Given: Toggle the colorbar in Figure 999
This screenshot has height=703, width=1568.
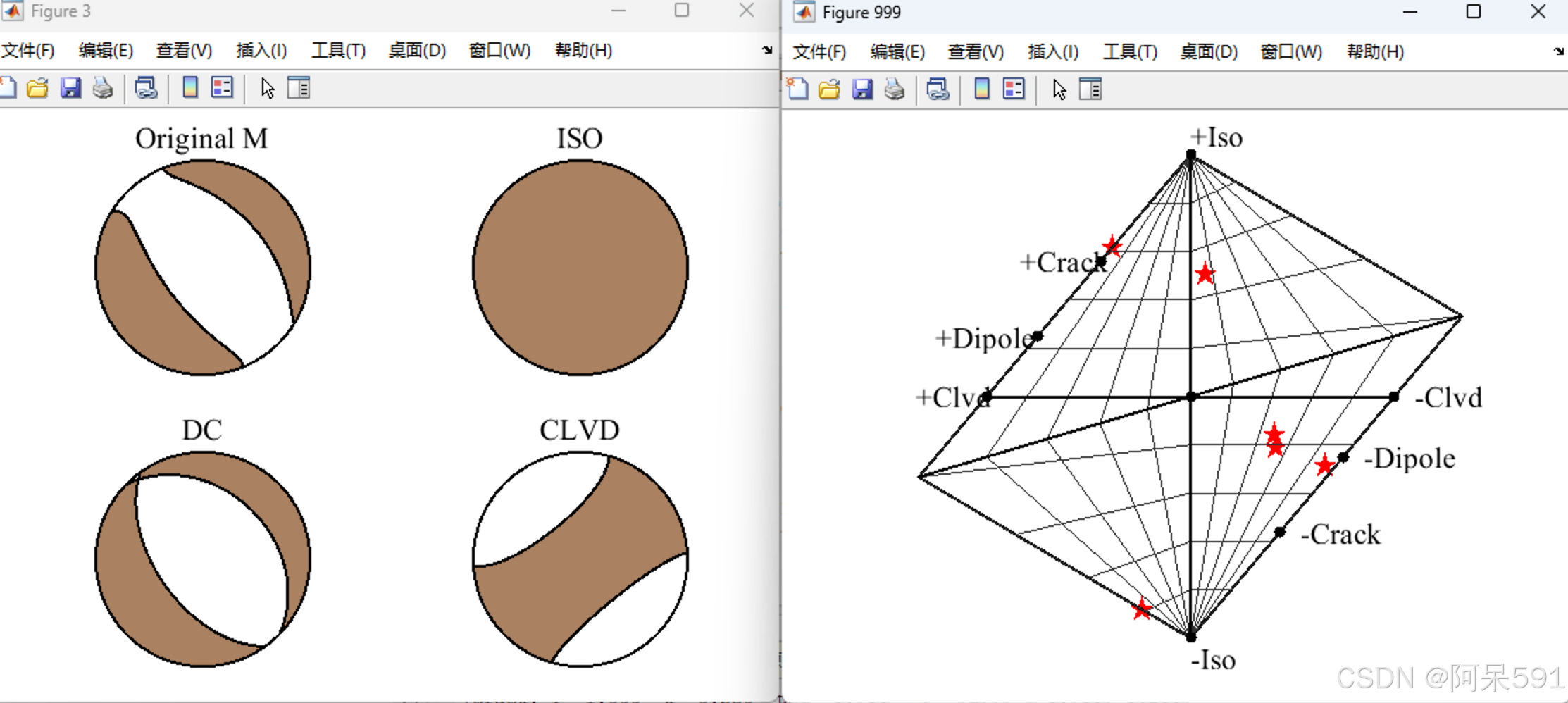Looking at the screenshot, I should click(981, 89).
